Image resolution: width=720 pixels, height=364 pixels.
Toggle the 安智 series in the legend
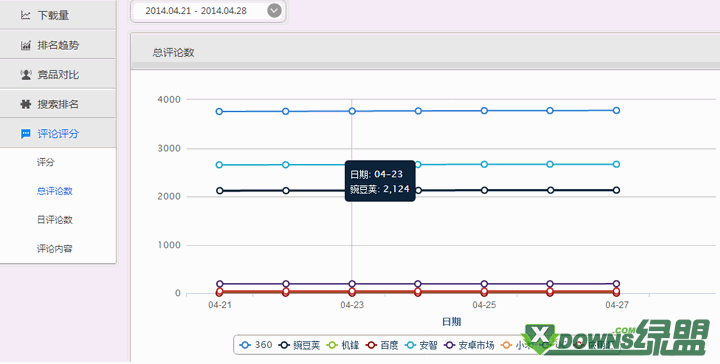coord(421,345)
